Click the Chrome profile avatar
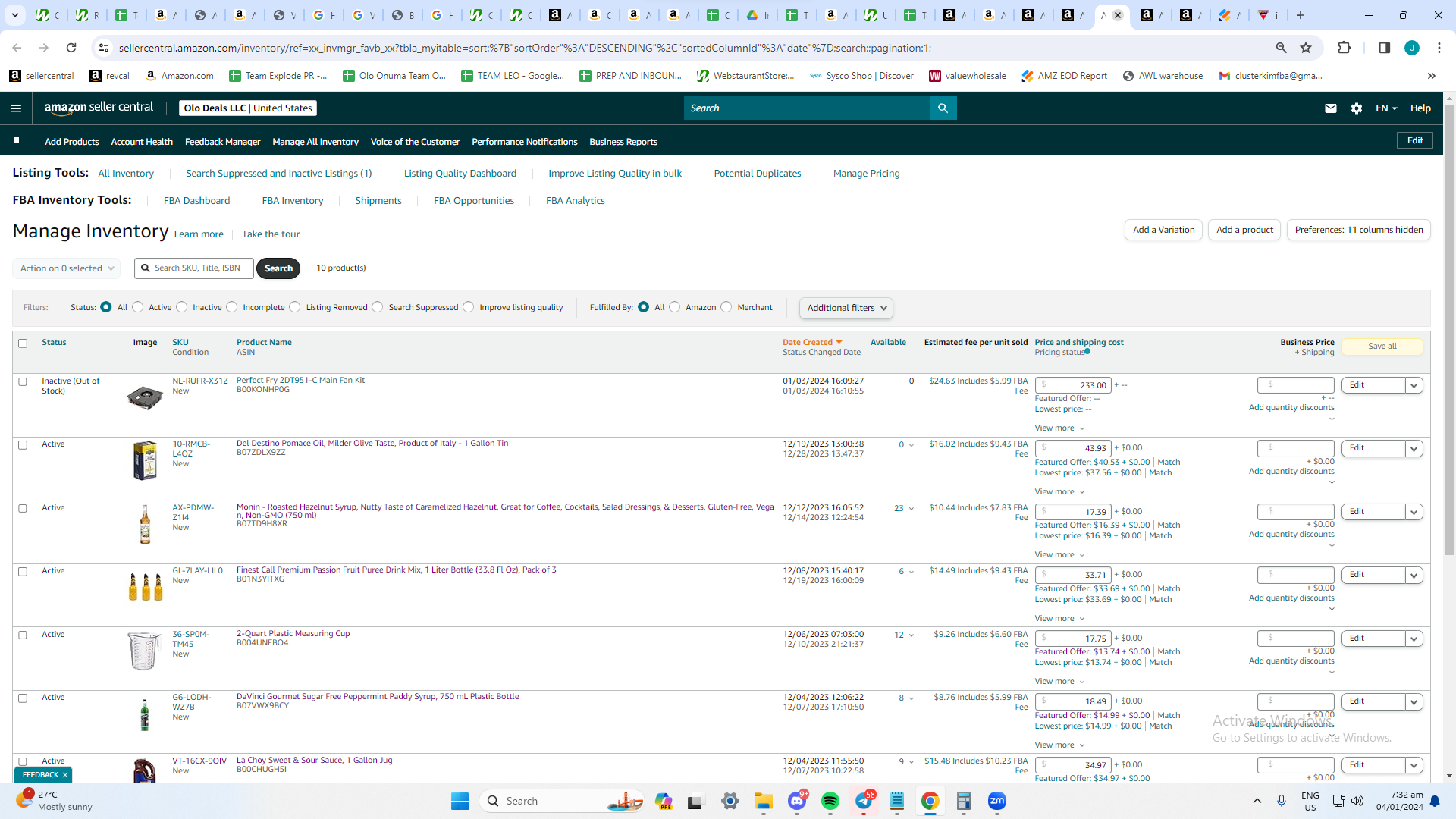The height and width of the screenshot is (819, 1456). point(1412,48)
